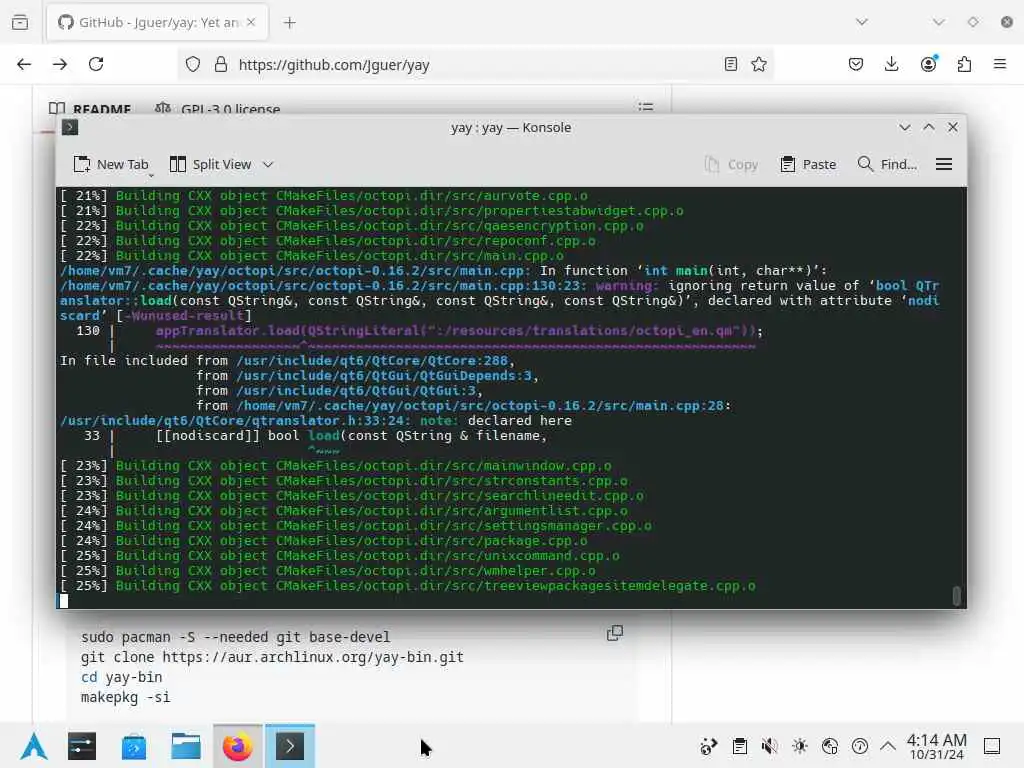Toggle reader view in address bar
1024x768 pixels.
[x=731, y=64]
